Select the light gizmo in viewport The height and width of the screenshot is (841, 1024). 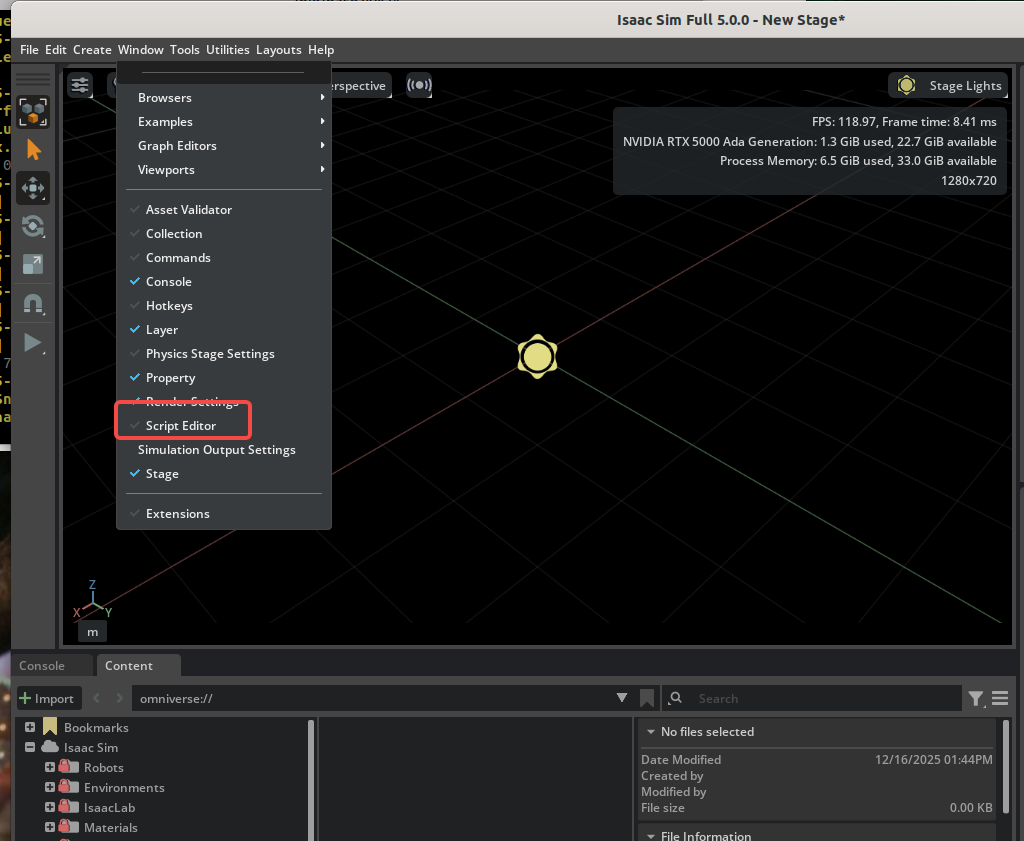coord(537,357)
